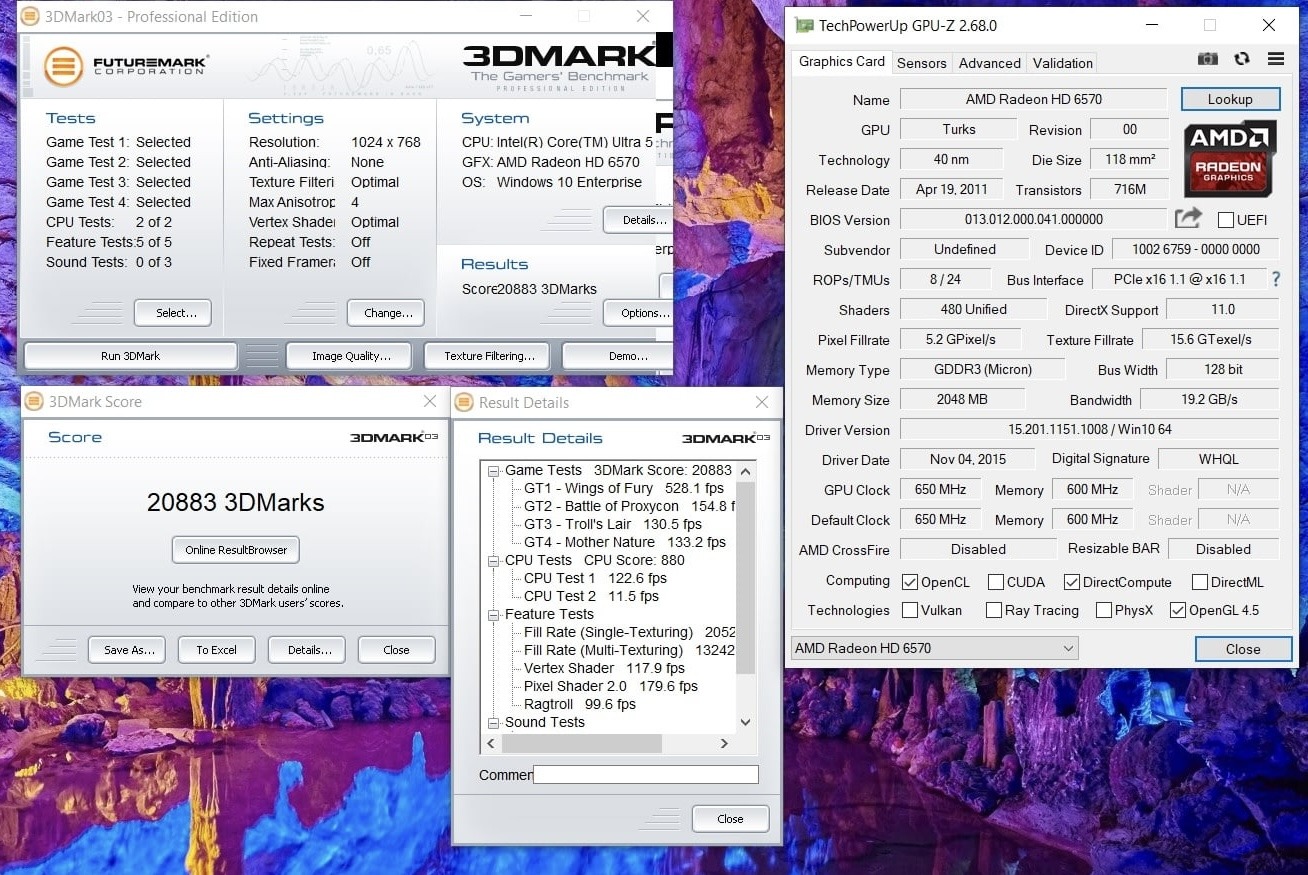
Task: Click the GPU-Z title bar app icon
Action: [804, 25]
